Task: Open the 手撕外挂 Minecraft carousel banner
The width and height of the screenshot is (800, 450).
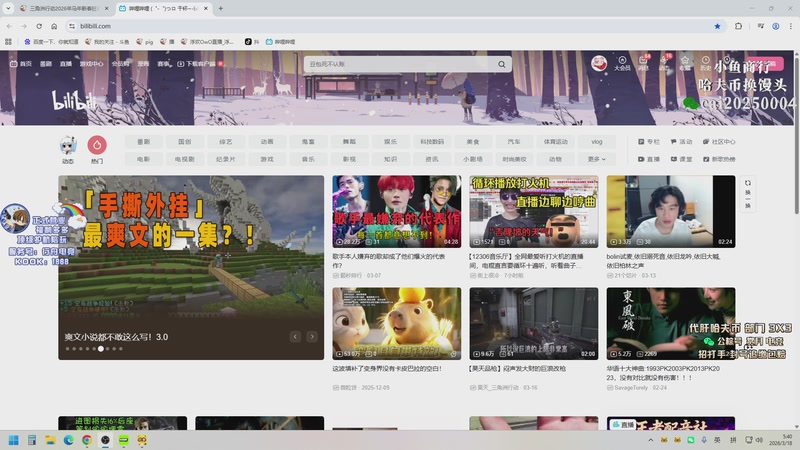Action: (x=191, y=267)
